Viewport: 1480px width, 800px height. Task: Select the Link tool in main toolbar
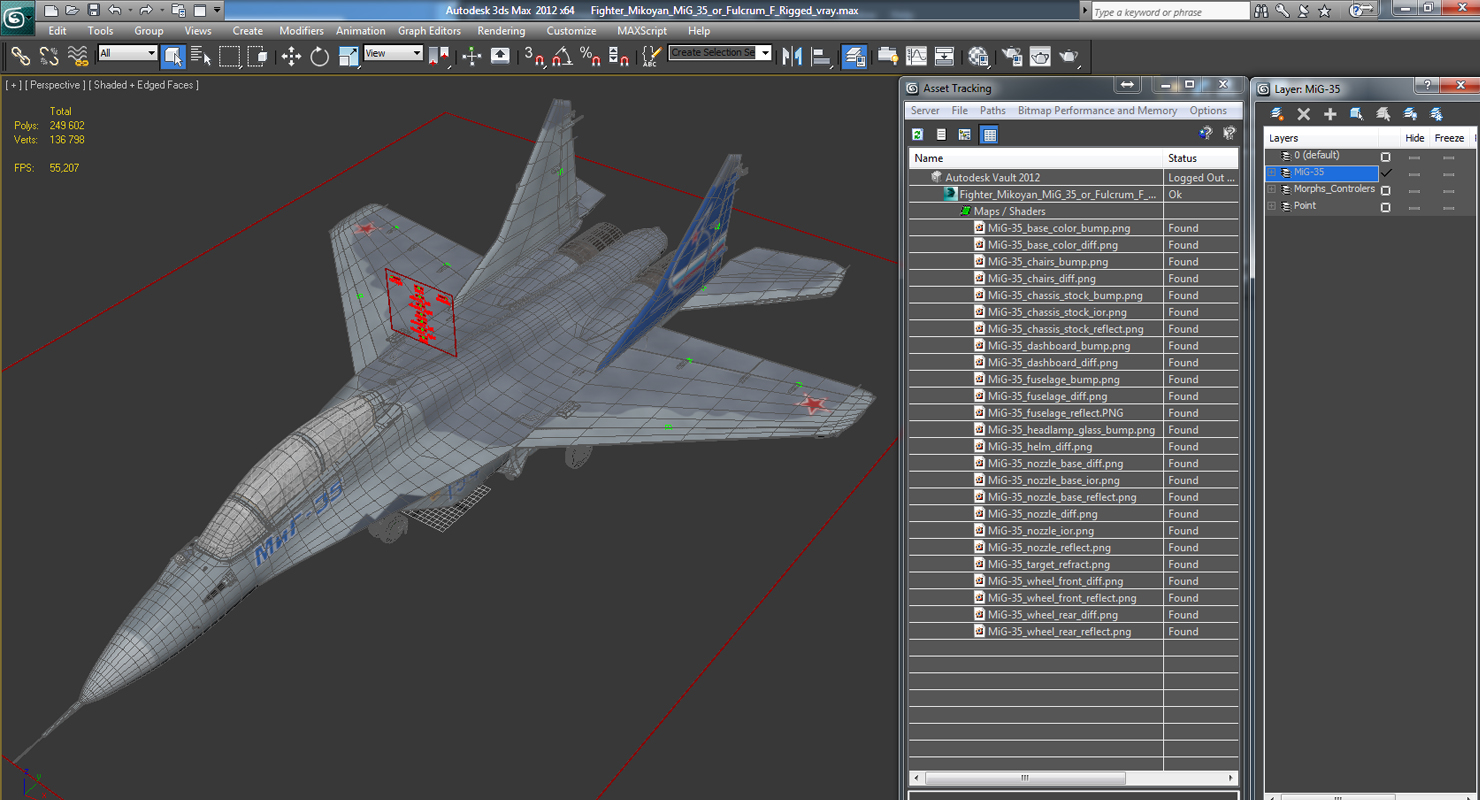pos(20,57)
